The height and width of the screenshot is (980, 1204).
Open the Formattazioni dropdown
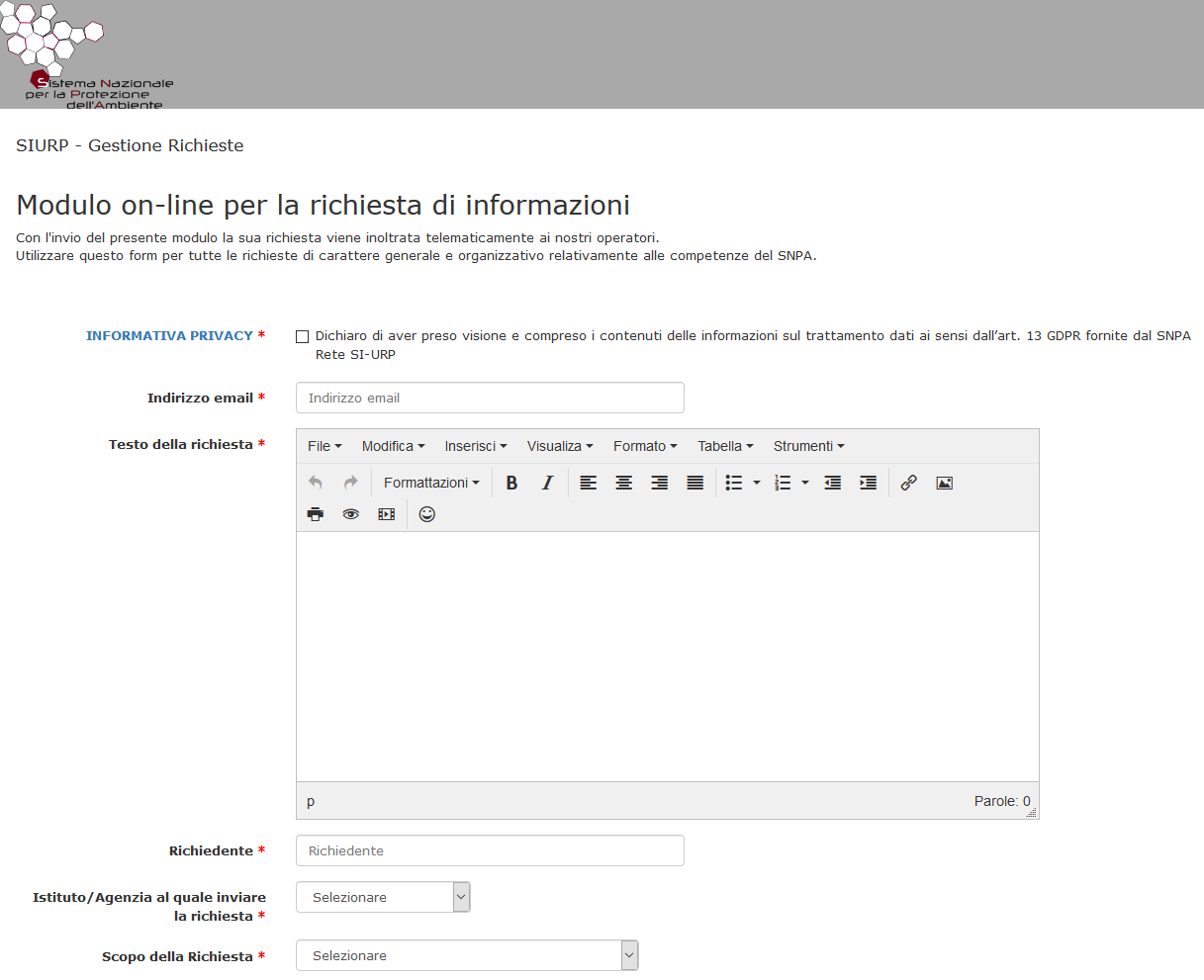[431, 483]
